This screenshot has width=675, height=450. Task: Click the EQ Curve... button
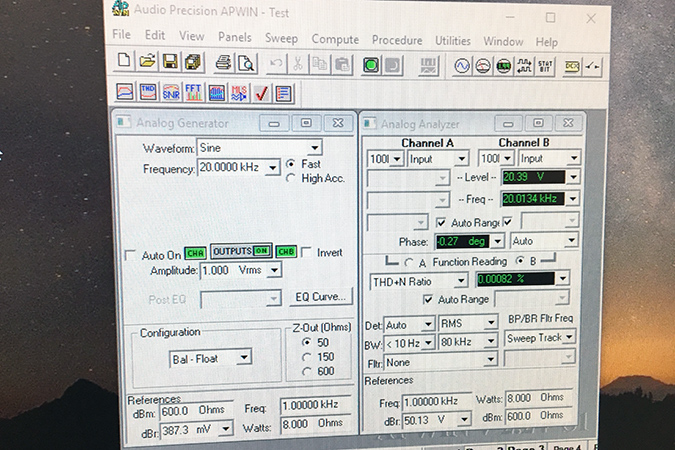tap(320, 297)
